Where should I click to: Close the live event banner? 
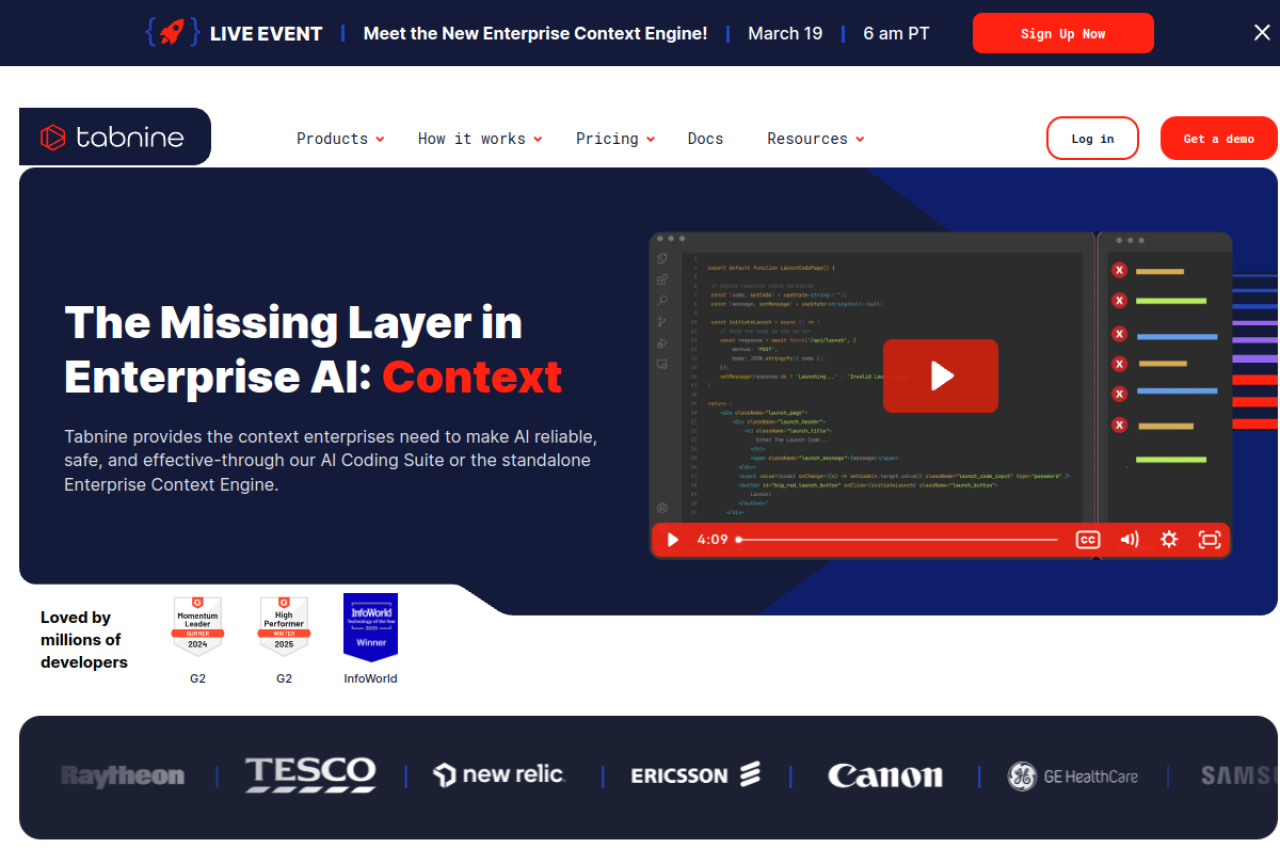point(1262,33)
